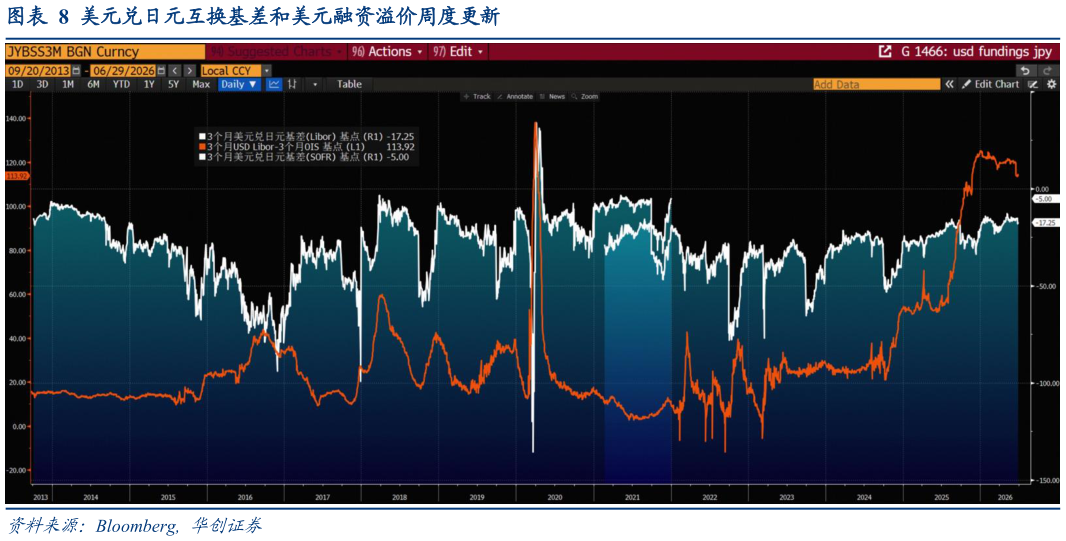Open chart settings gear icon

coord(1051,84)
